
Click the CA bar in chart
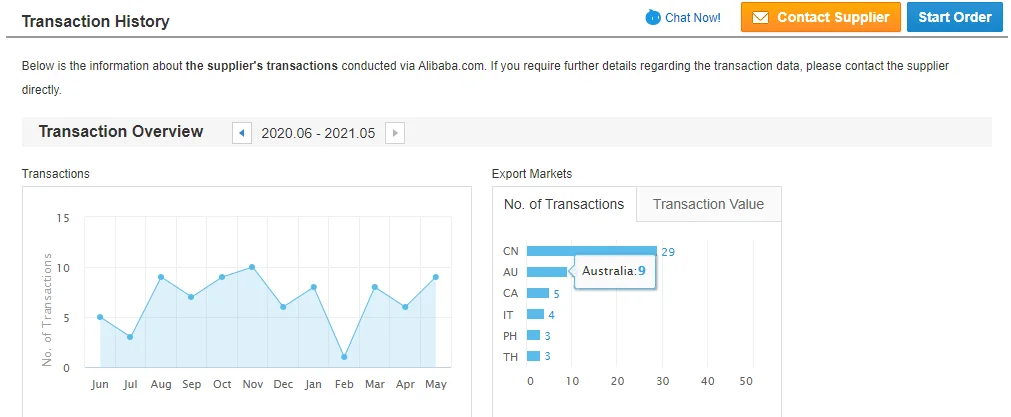(x=537, y=293)
